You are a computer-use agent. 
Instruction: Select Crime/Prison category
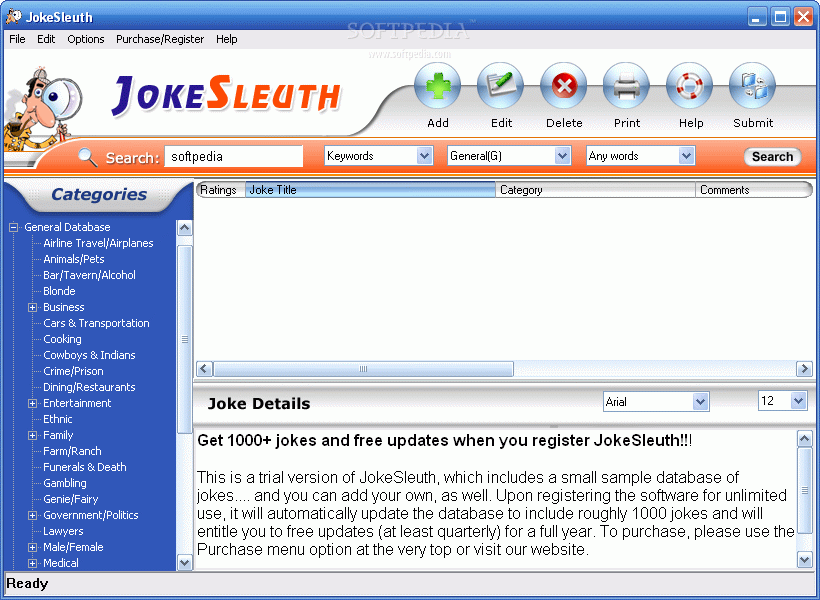pos(73,371)
